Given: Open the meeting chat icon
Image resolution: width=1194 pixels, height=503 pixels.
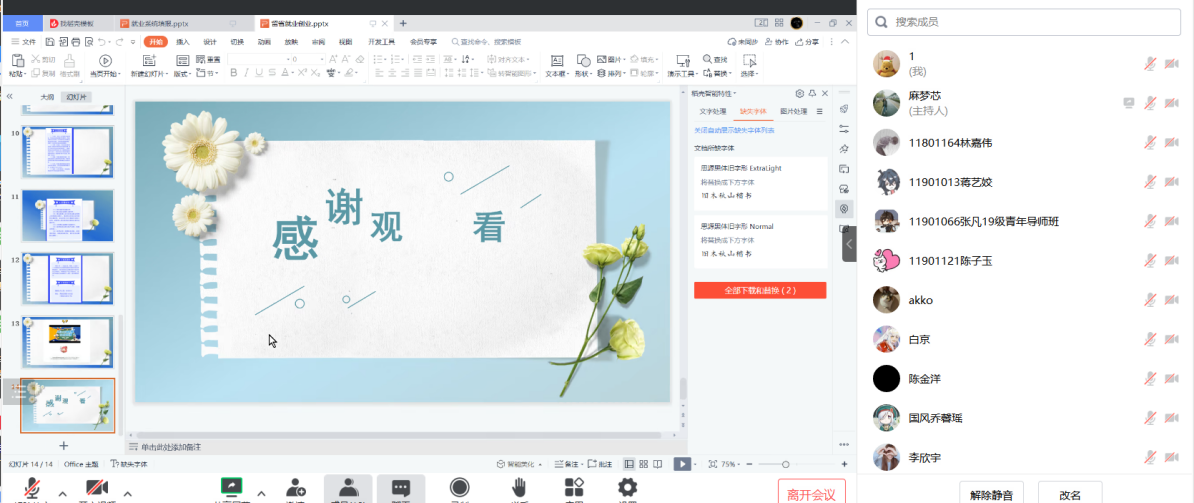Looking at the screenshot, I should 400,488.
